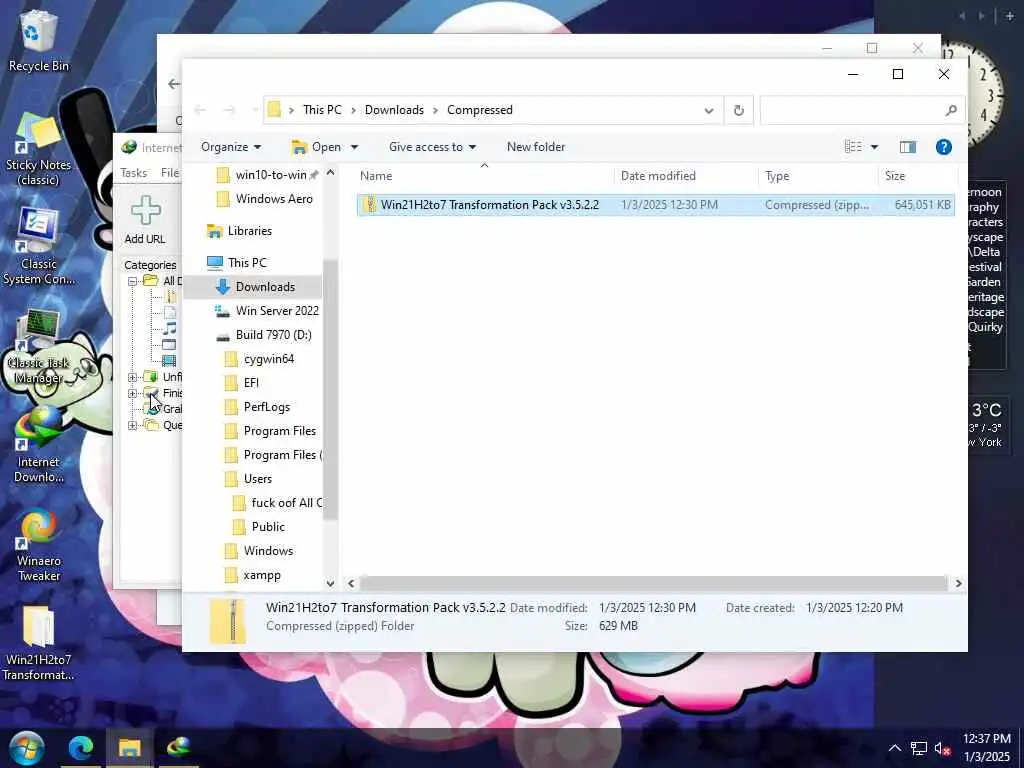The width and height of the screenshot is (1024, 768).
Task: Select the EFI folder in navigation pane
Action: (242, 383)
